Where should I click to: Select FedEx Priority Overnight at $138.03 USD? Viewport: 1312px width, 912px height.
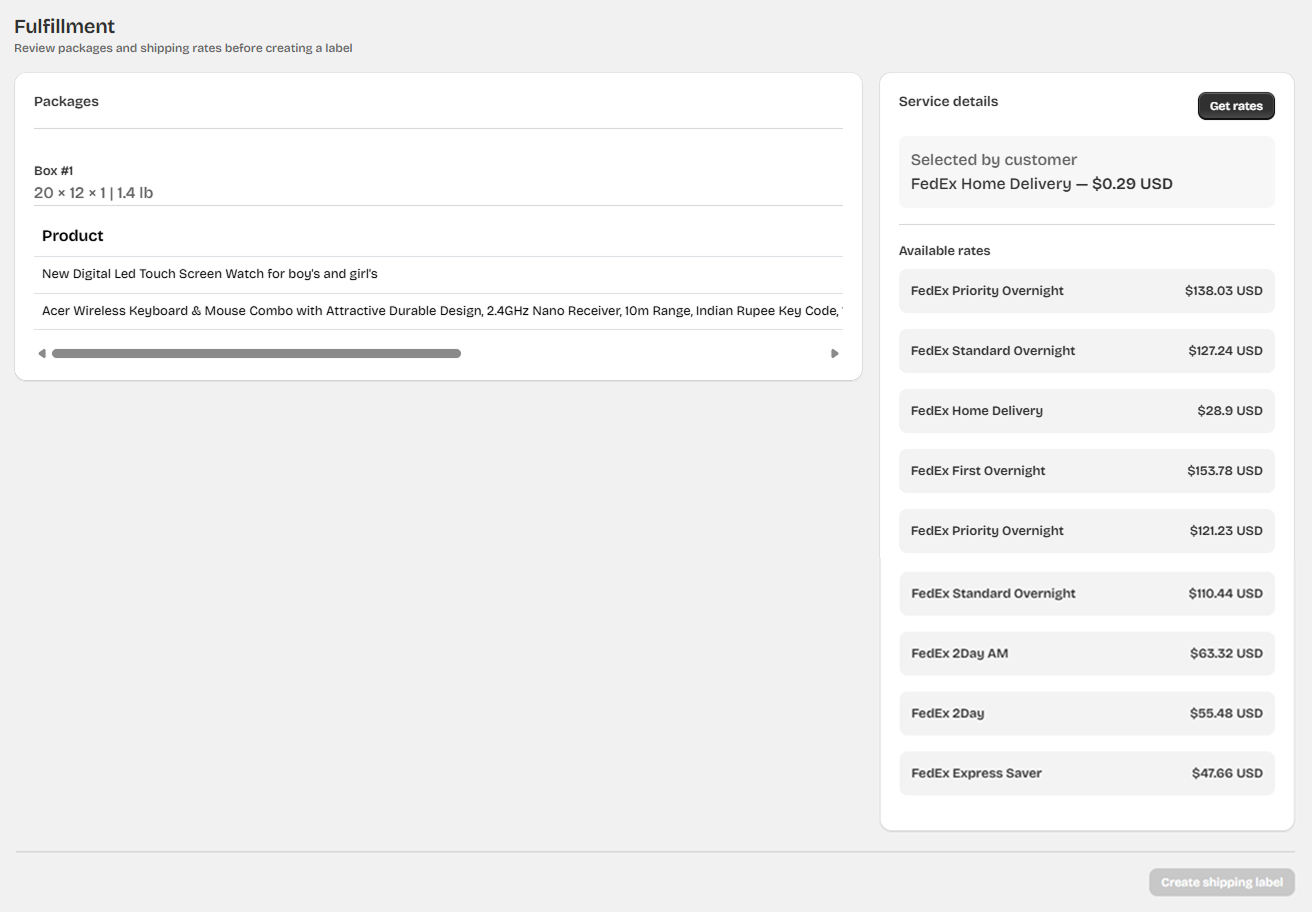(1086, 291)
